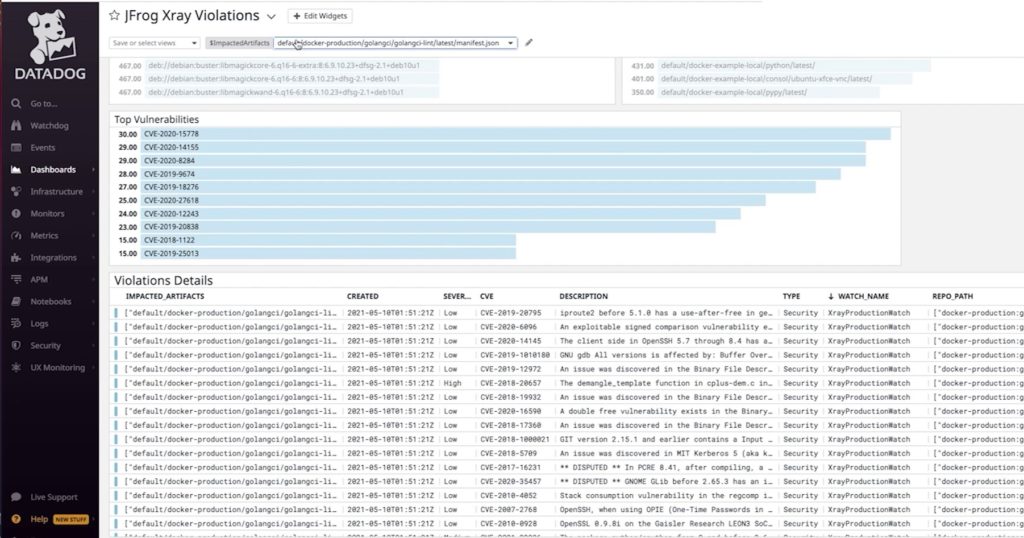The width and height of the screenshot is (1024, 538).
Task: Click TYPE column header
Action: [792, 296]
